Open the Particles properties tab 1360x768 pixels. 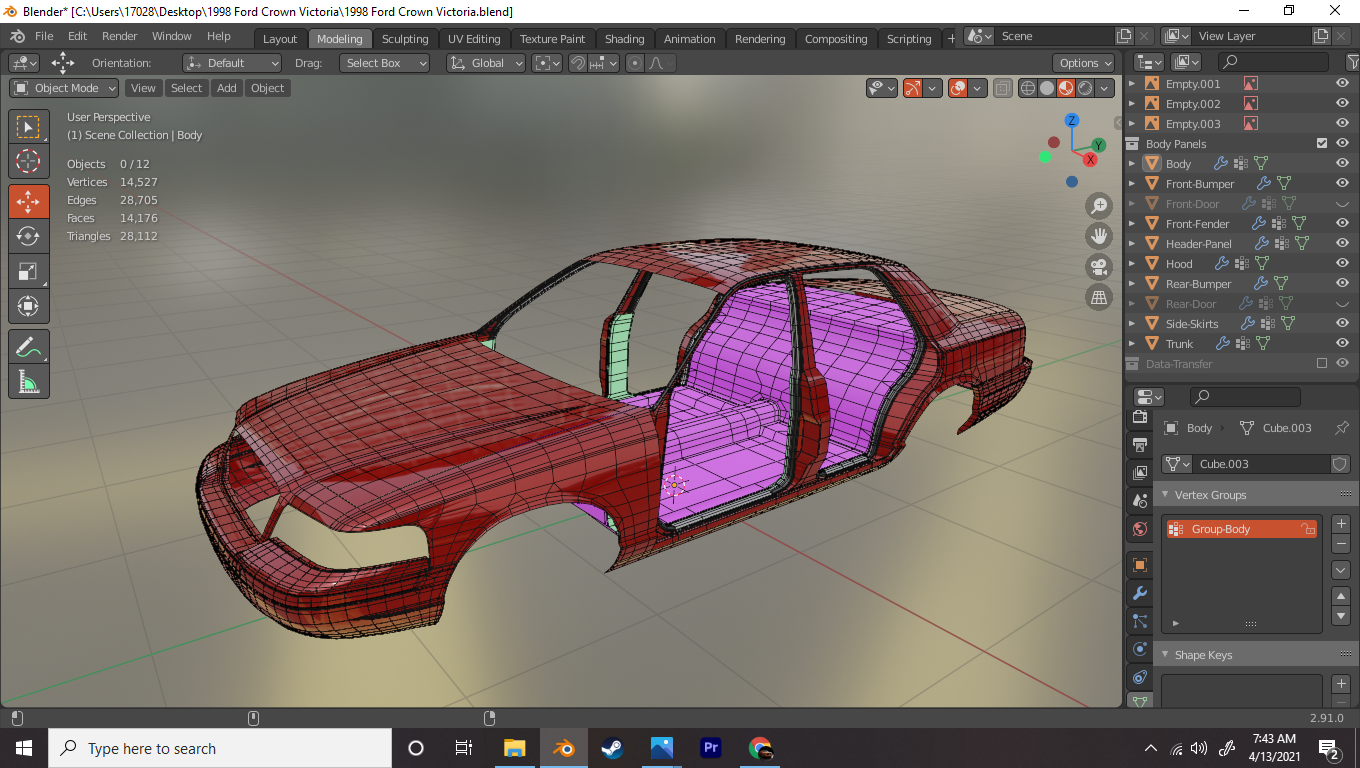(x=1139, y=621)
